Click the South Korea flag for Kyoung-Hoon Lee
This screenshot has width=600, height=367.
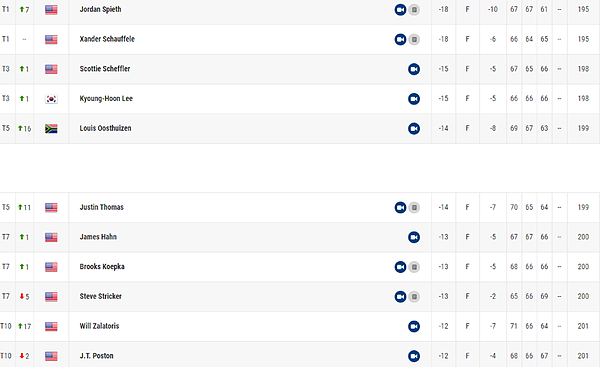coord(51,99)
